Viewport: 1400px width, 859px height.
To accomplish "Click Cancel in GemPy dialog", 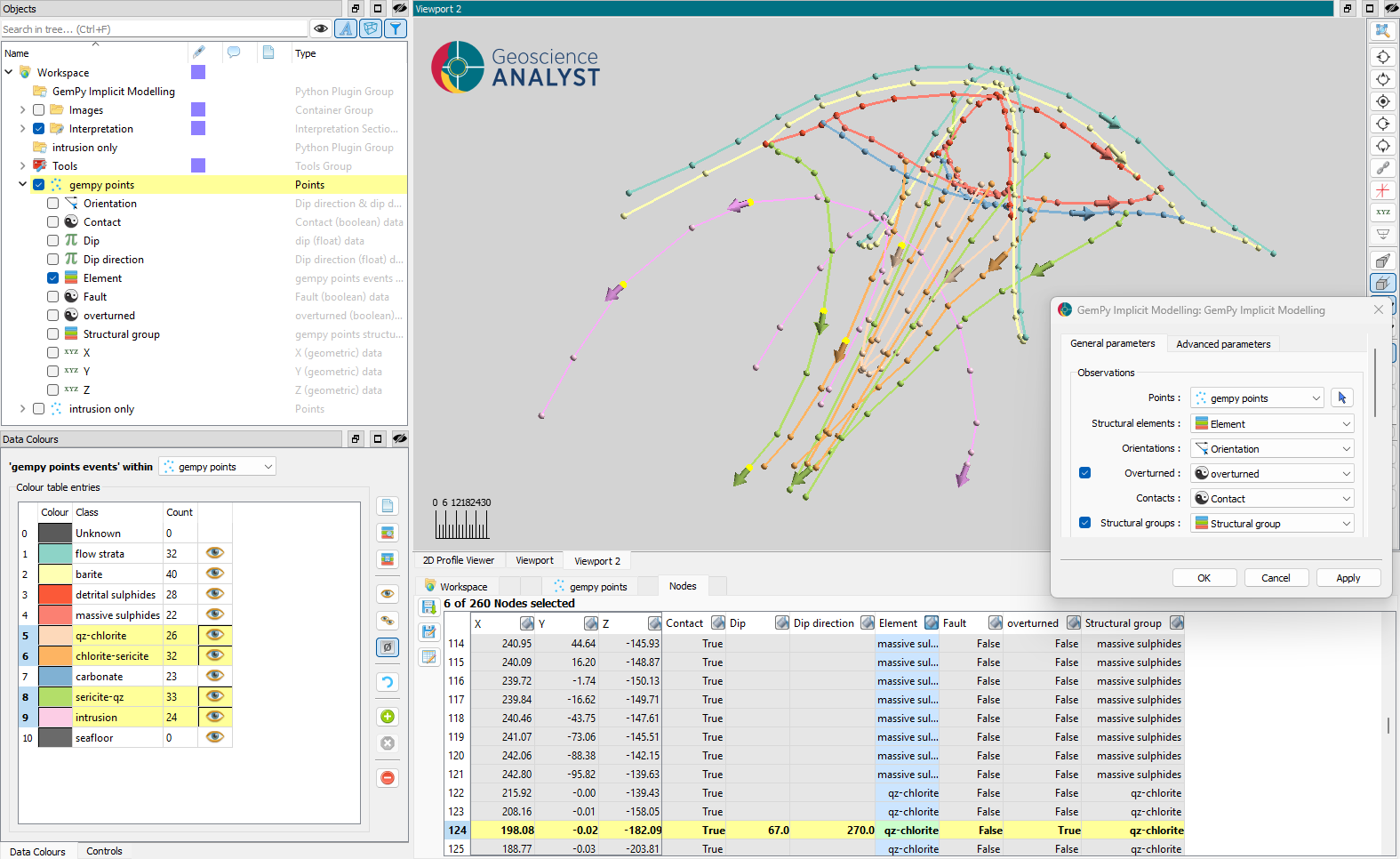I will pos(1276,578).
